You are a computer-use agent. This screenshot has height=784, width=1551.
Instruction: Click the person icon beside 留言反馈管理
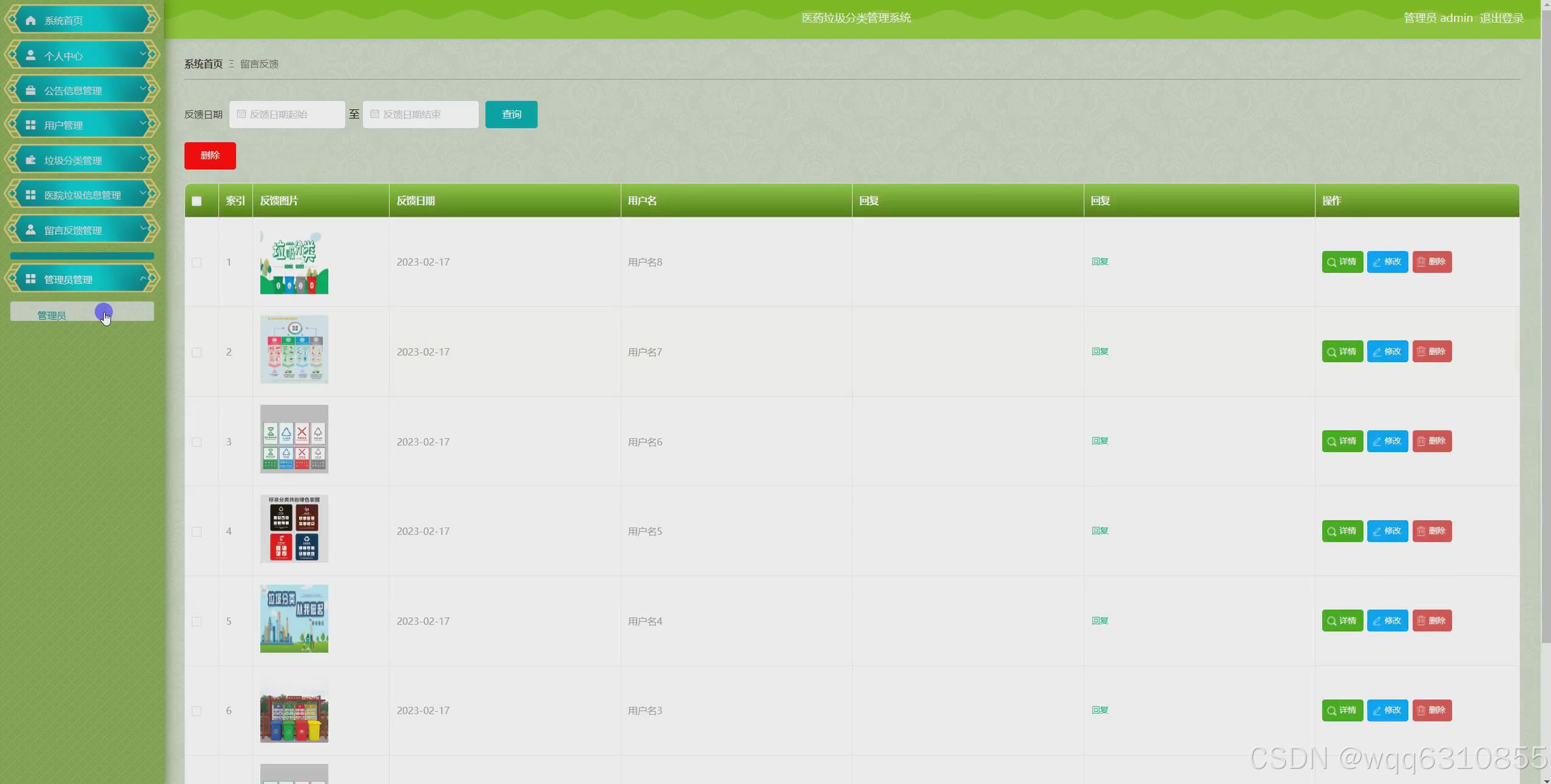(31, 229)
